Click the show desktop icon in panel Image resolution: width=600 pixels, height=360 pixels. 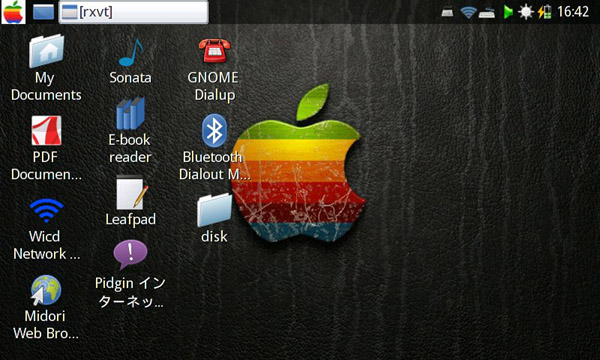(43, 12)
